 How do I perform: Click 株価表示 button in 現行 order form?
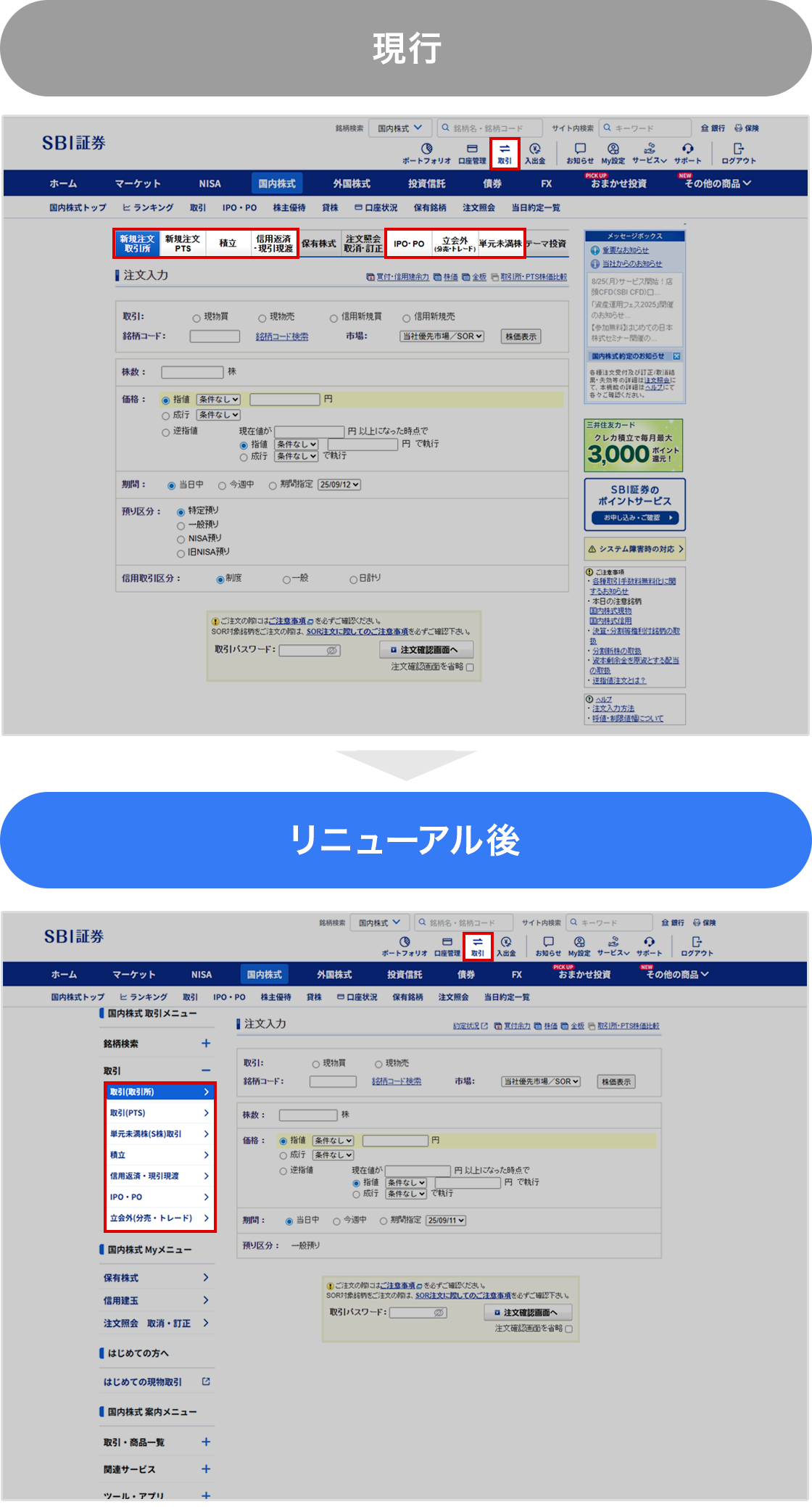(x=521, y=337)
